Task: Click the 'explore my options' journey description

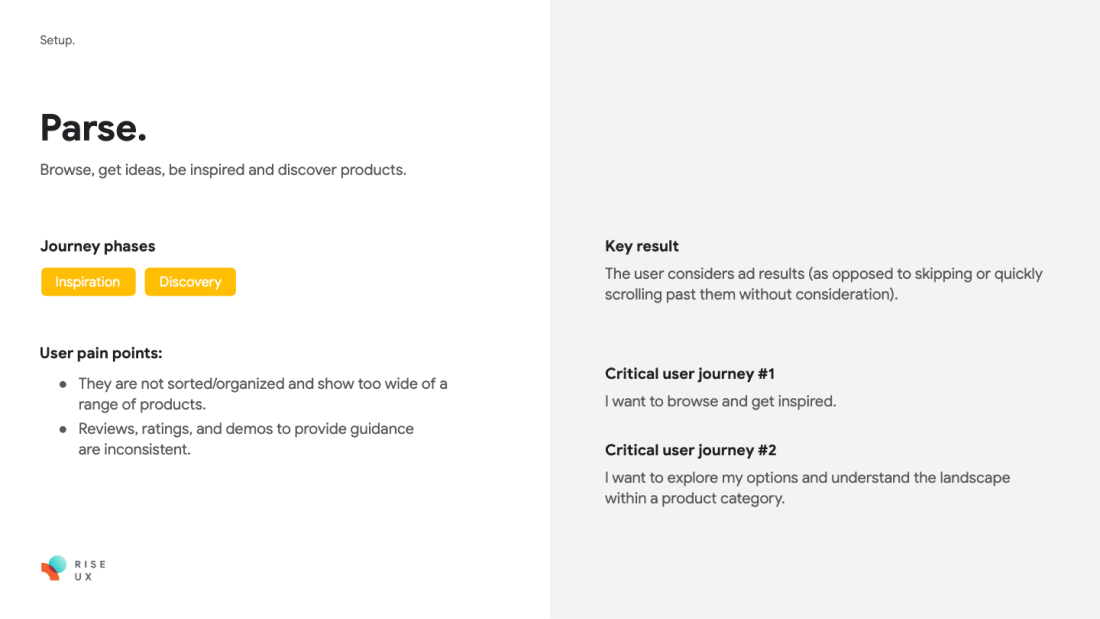Action: coord(807,488)
